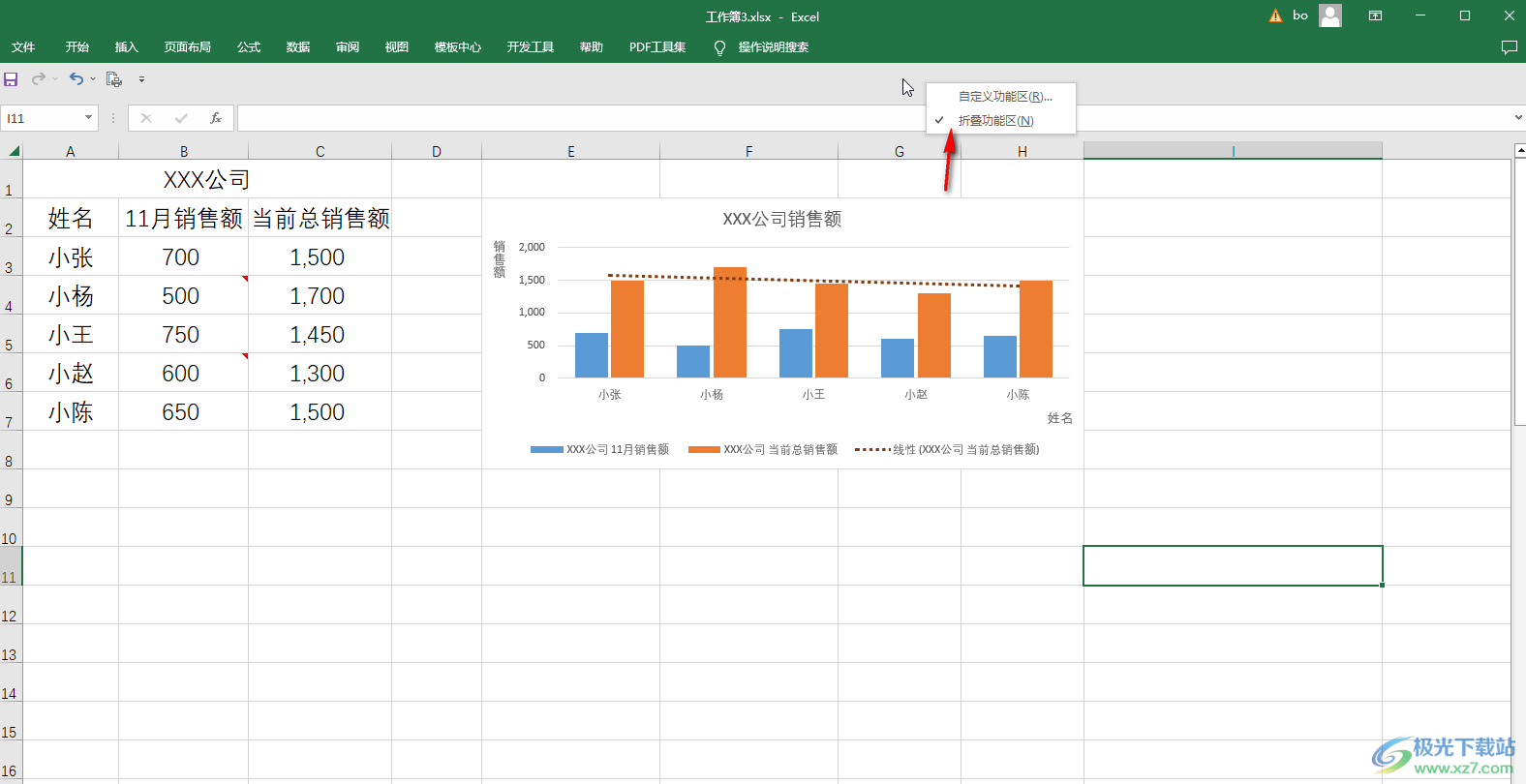The height and width of the screenshot is (784, 1526).
Task: Click the blue bar for 小王
Action: click(796, 353)
